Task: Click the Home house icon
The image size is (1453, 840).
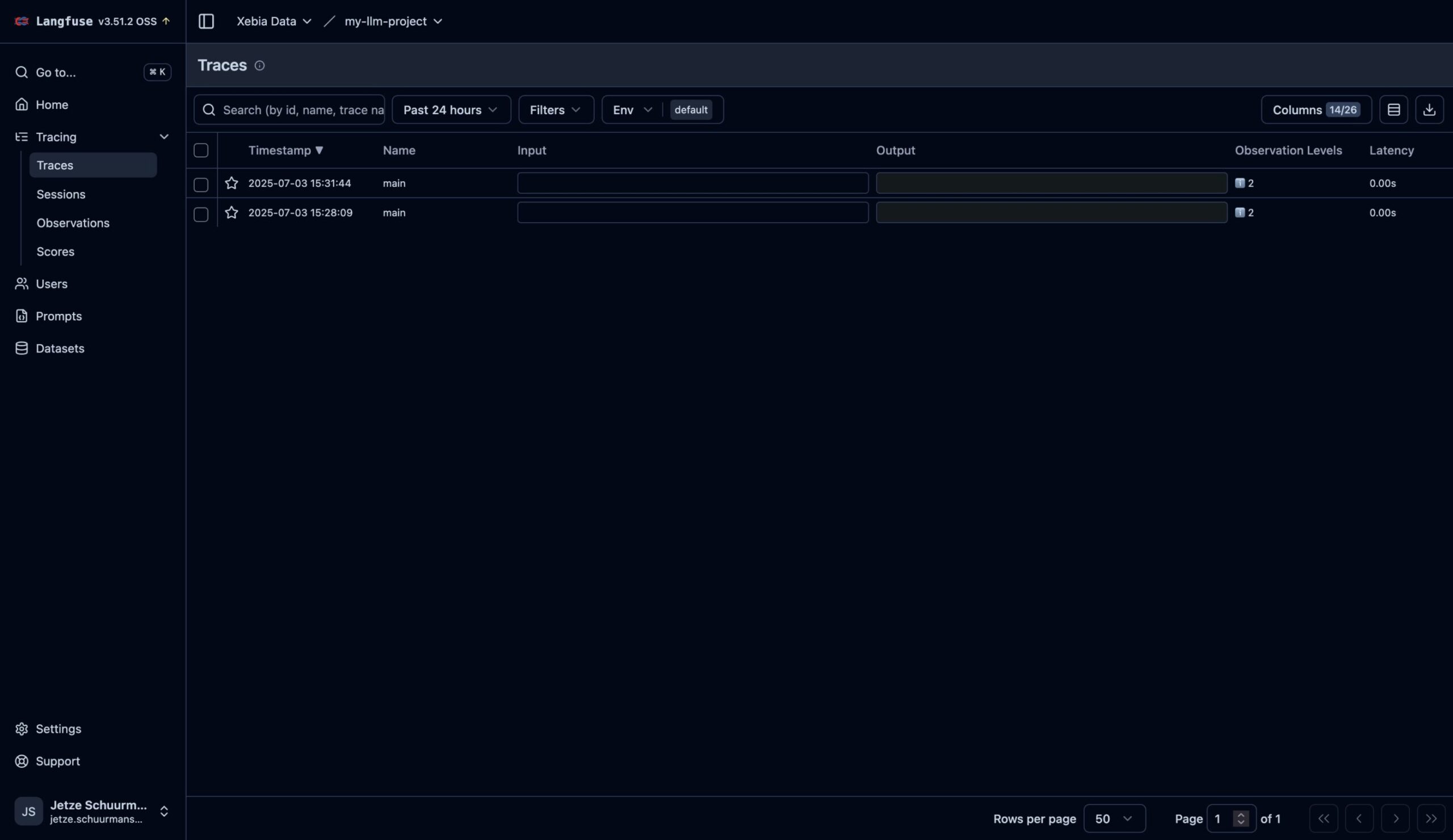Action: pos(22,104)
